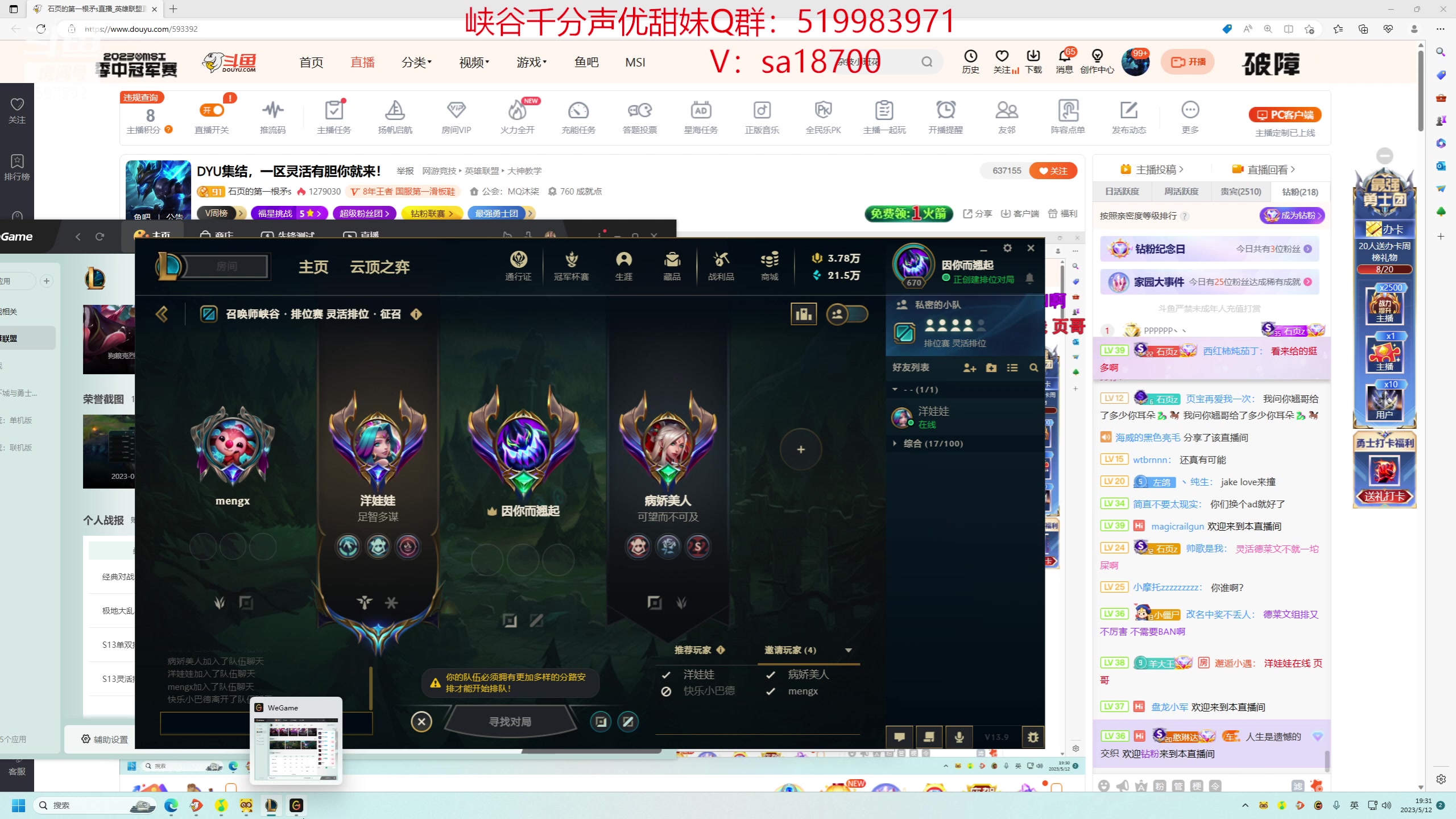Click the queue info icon beside 征召
Screen dimensions: 1456x819
416,314
